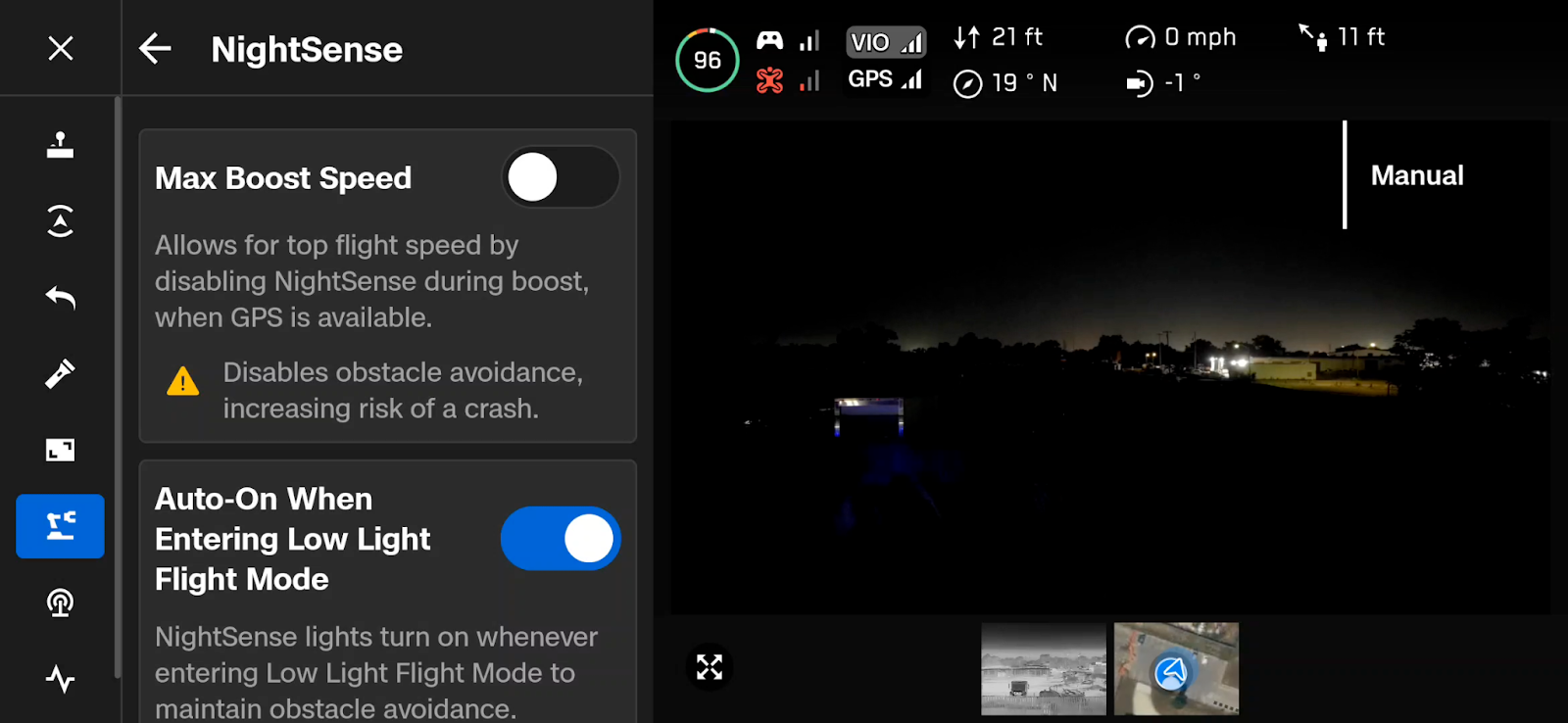Tap the speedometer 0 mph readout
Screen dimensions: 1568x723
(1181, 37)
